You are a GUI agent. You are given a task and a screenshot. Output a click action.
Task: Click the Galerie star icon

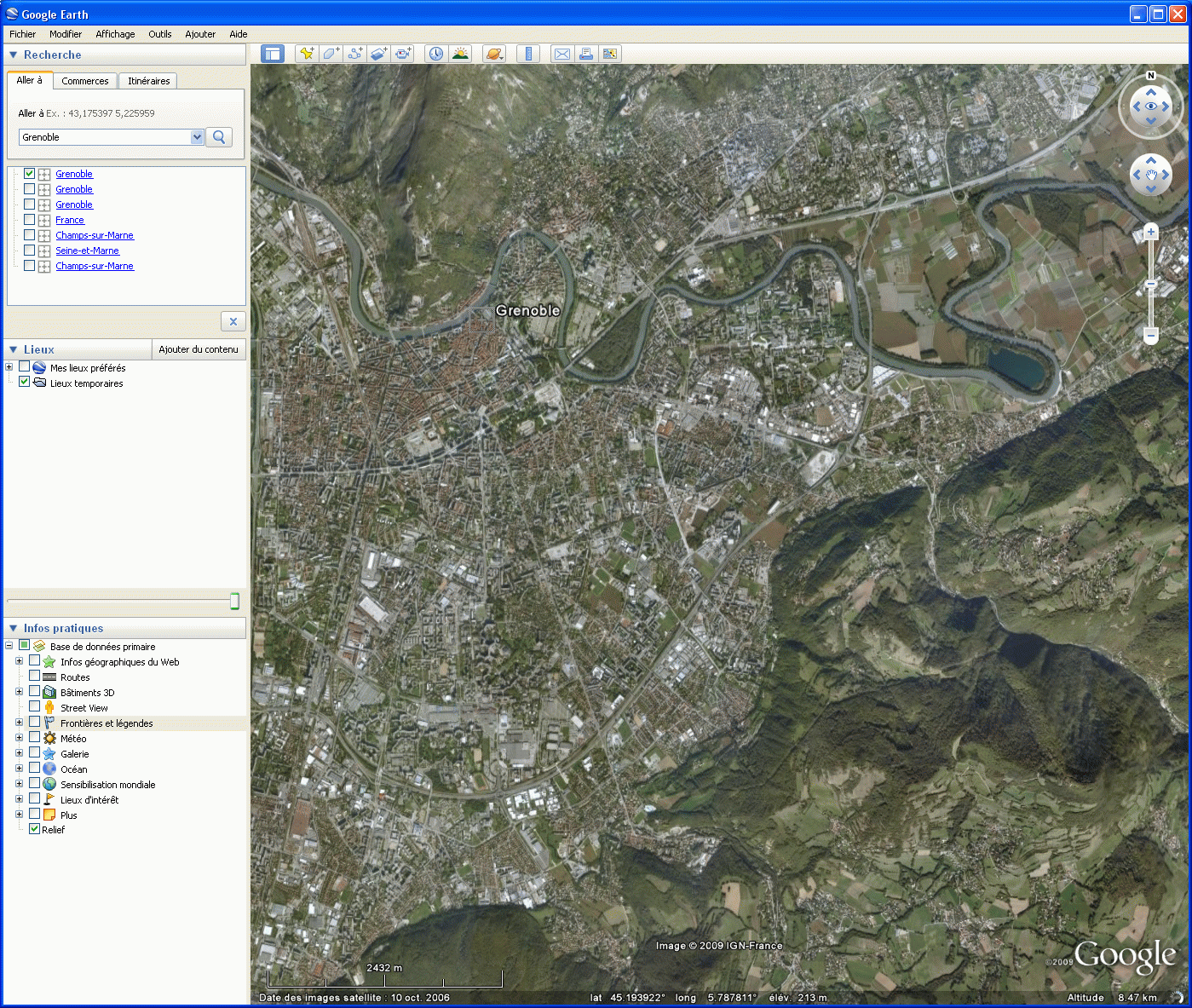pyautogui.click(x=49, y=754)
